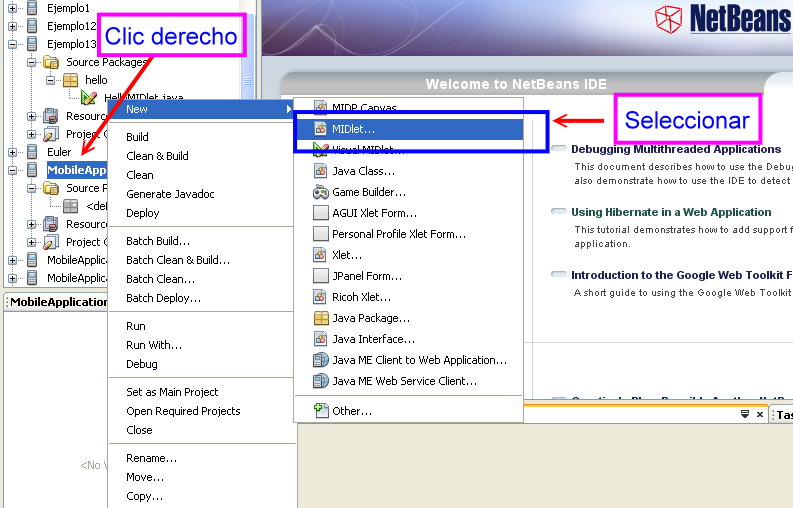Select the MobileApp project in tree
Screen dimensions: 793x508
[76, 170]
